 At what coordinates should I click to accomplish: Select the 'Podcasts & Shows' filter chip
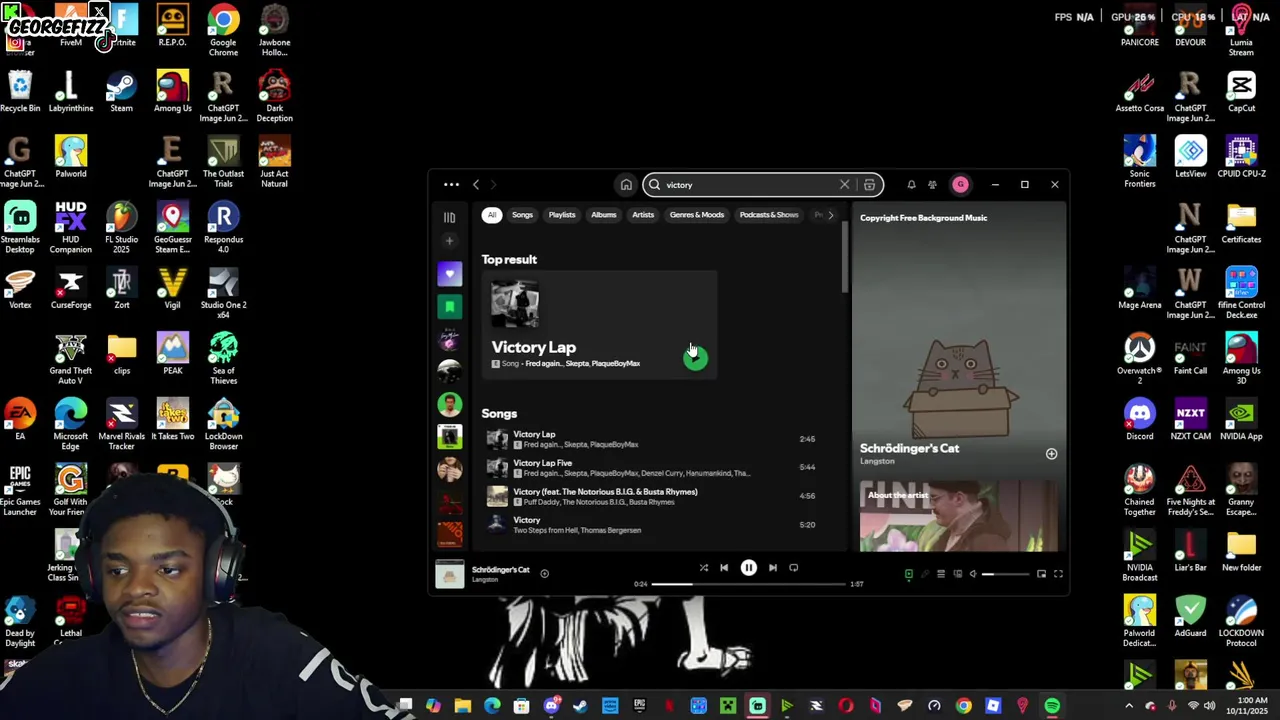pos(769,215)
